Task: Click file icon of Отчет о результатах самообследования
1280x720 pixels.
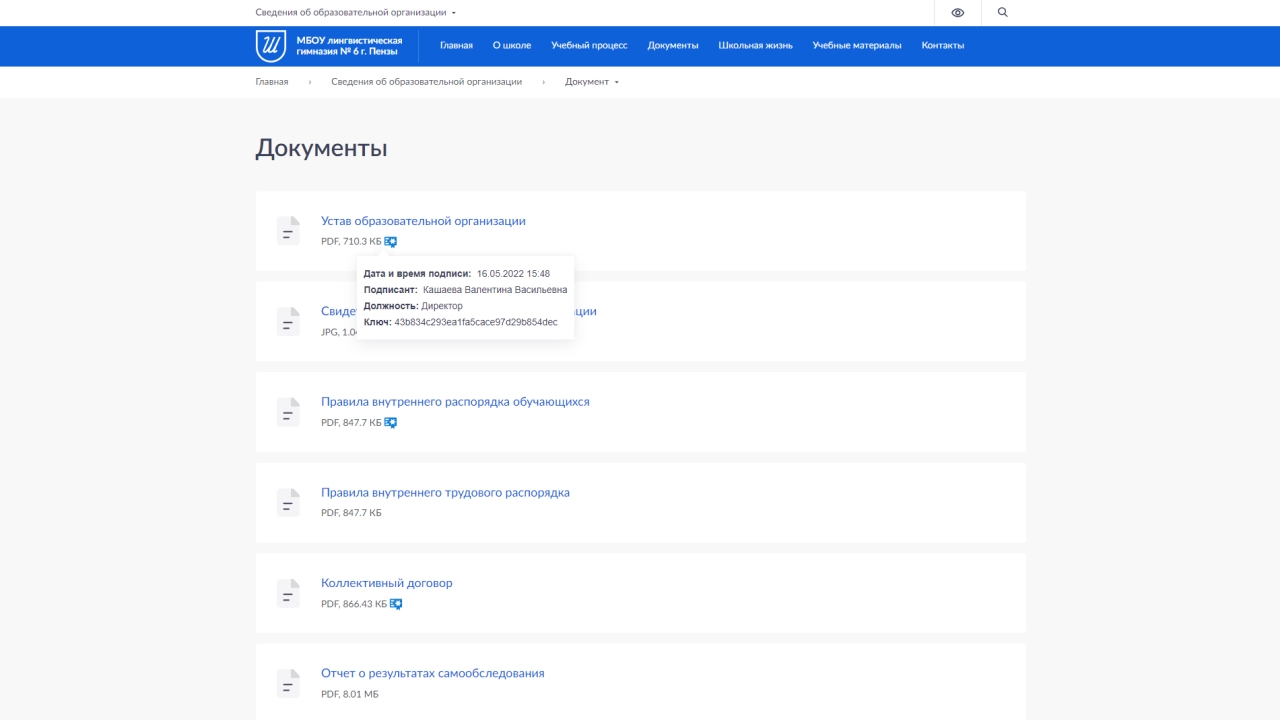Action: pos(288,683)
